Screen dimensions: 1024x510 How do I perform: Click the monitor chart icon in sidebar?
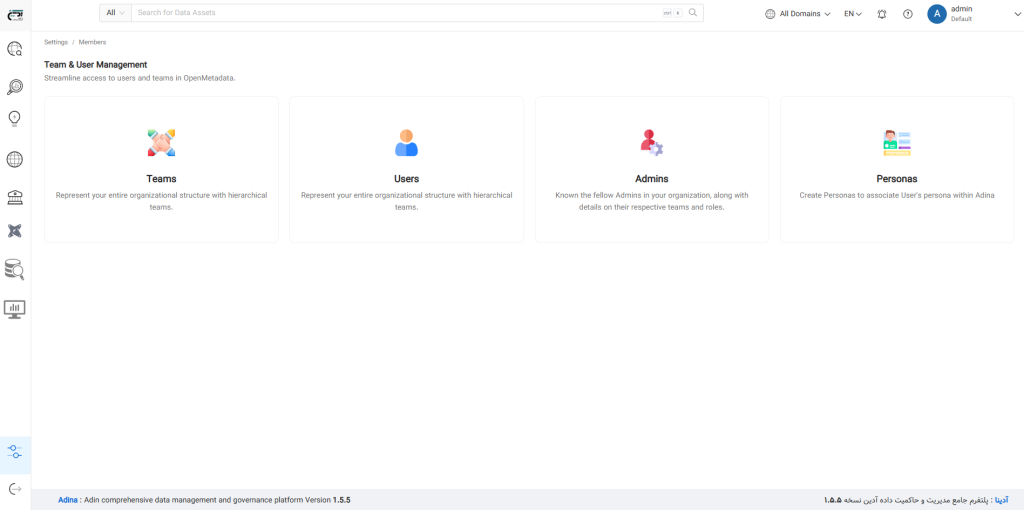click(x=15, y=309)
